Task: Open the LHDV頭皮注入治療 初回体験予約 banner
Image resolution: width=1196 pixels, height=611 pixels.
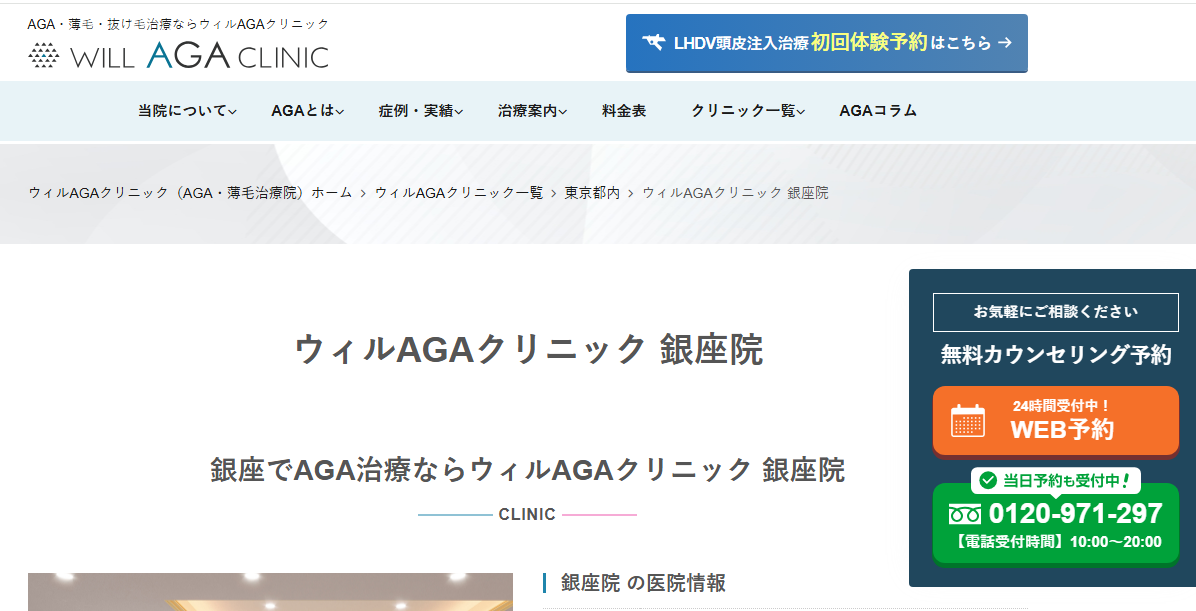Action: (x=827, y=43)
